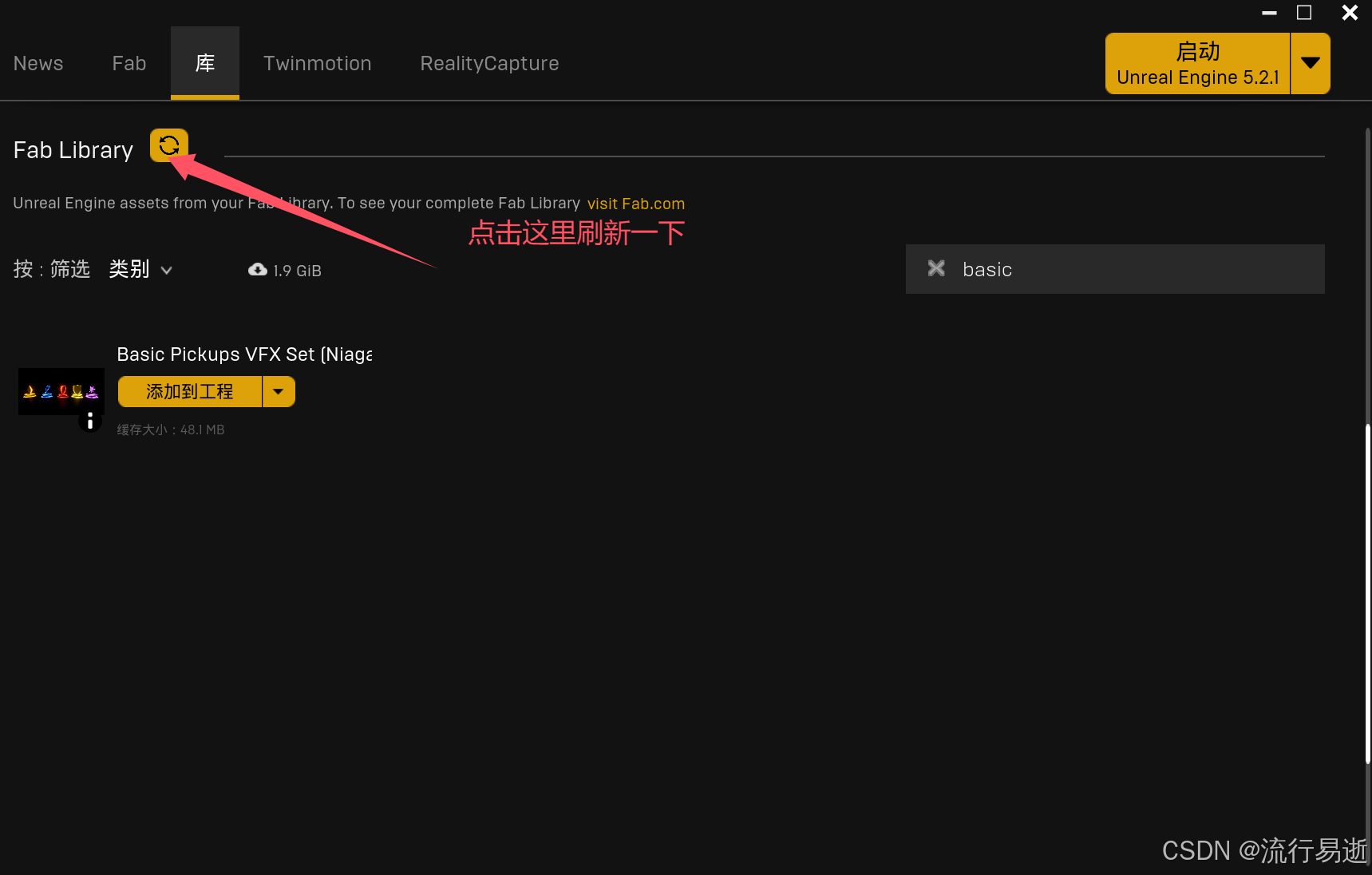Click the 缓存大小: 48.1 MB text
The width and height of the screenshot is (1372, 875).
(x=171, y=430)
